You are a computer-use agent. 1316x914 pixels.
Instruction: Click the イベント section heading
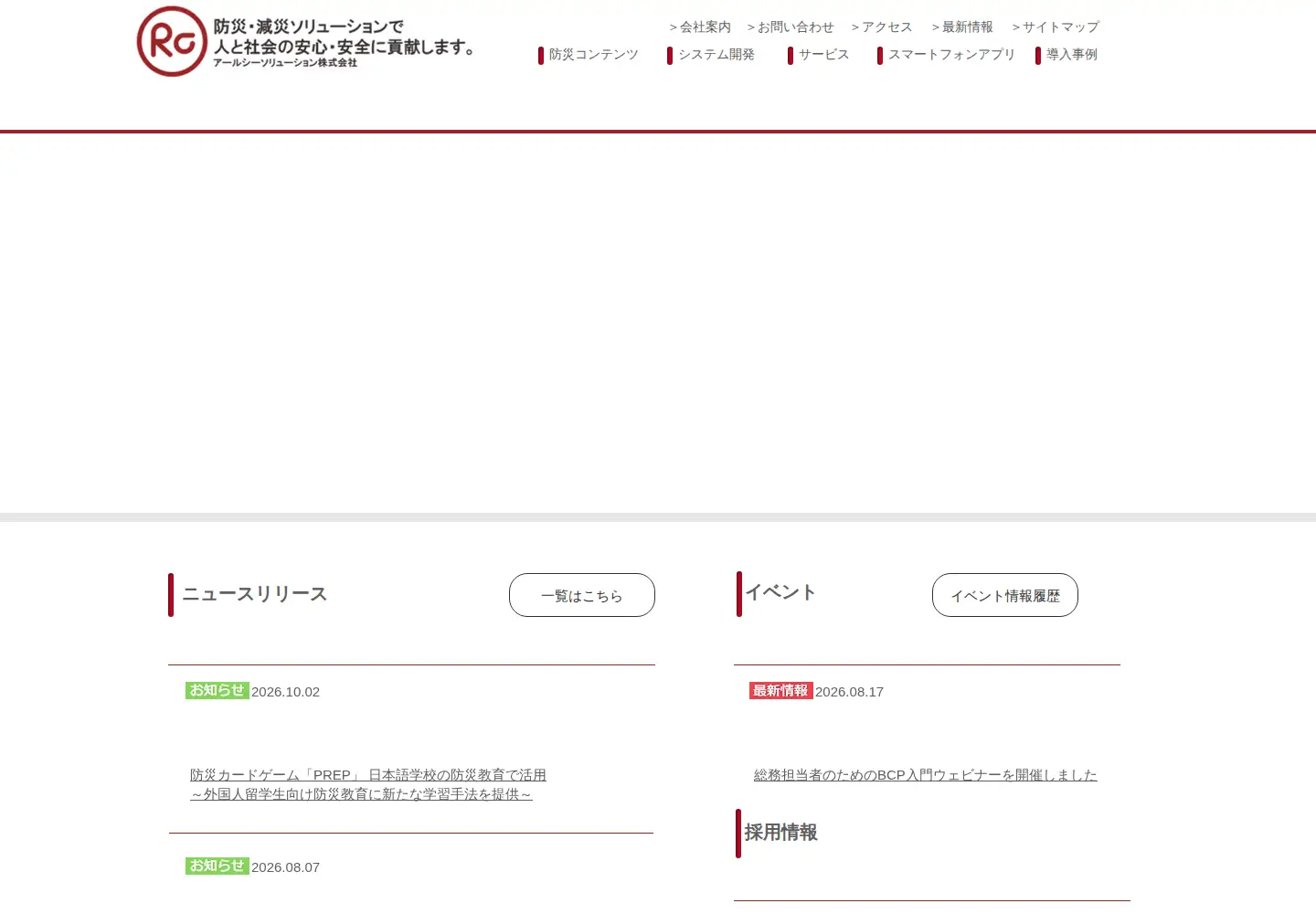(x=780, y=592)
